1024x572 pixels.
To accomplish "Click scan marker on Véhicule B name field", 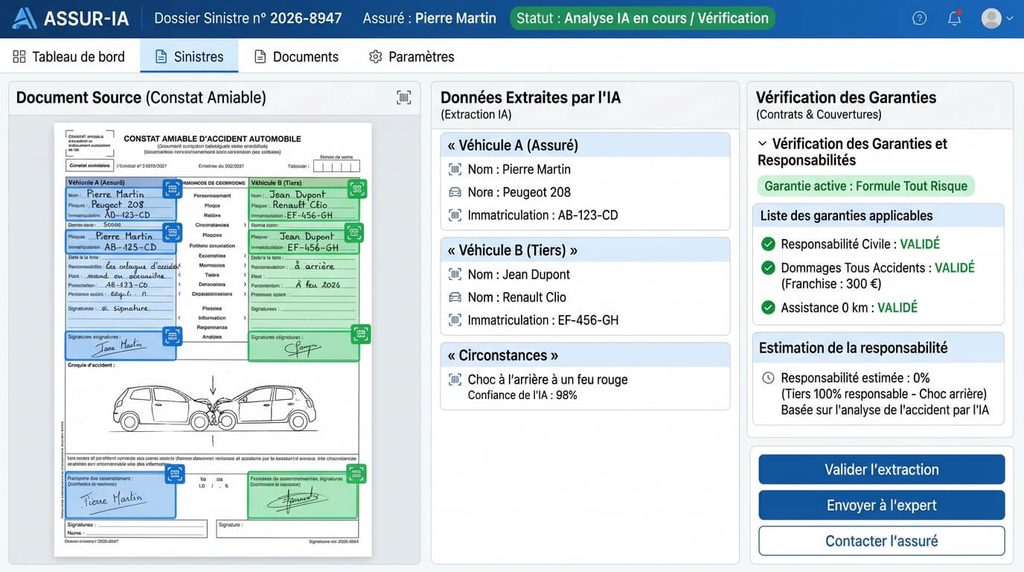I will (357, 189).
